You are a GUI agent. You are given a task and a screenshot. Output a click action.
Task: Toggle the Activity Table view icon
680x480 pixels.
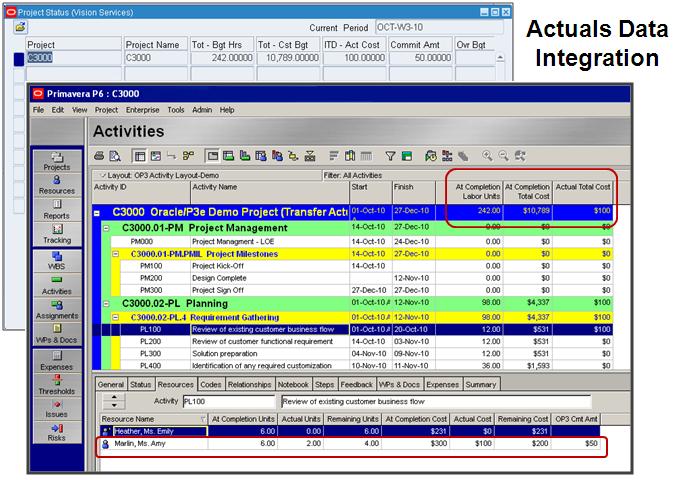139,156
